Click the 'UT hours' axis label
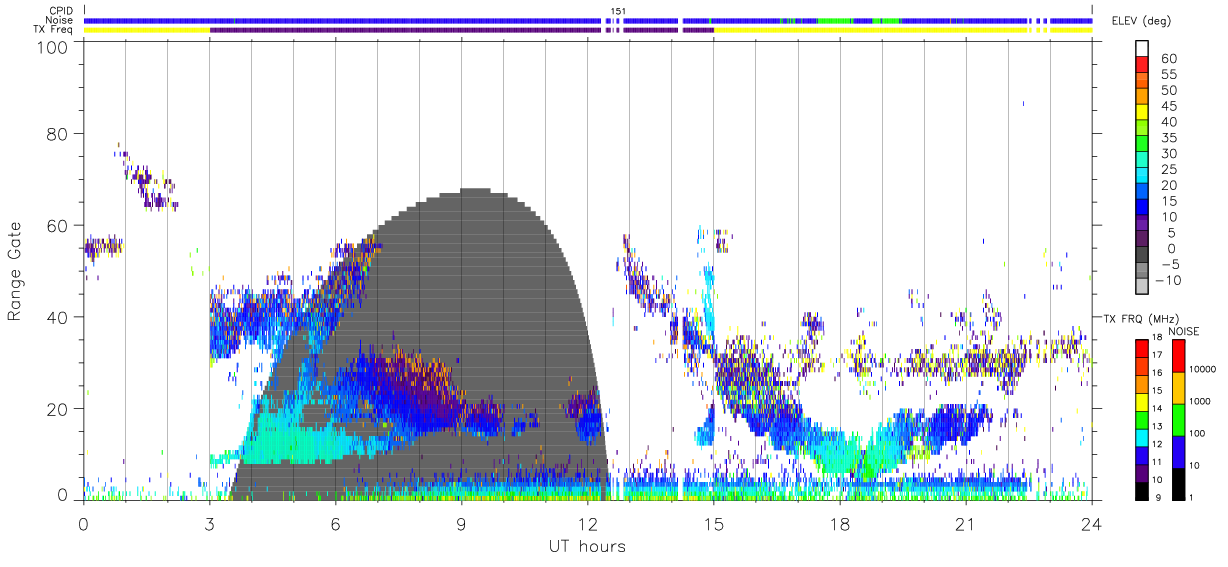Viewport: 1228px width, 567px height. tap(587, 546)
